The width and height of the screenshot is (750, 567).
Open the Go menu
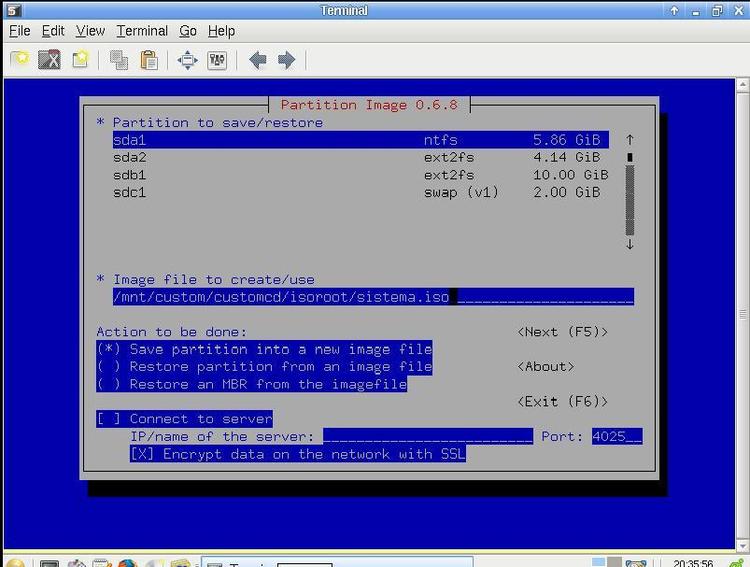(188, 31)
